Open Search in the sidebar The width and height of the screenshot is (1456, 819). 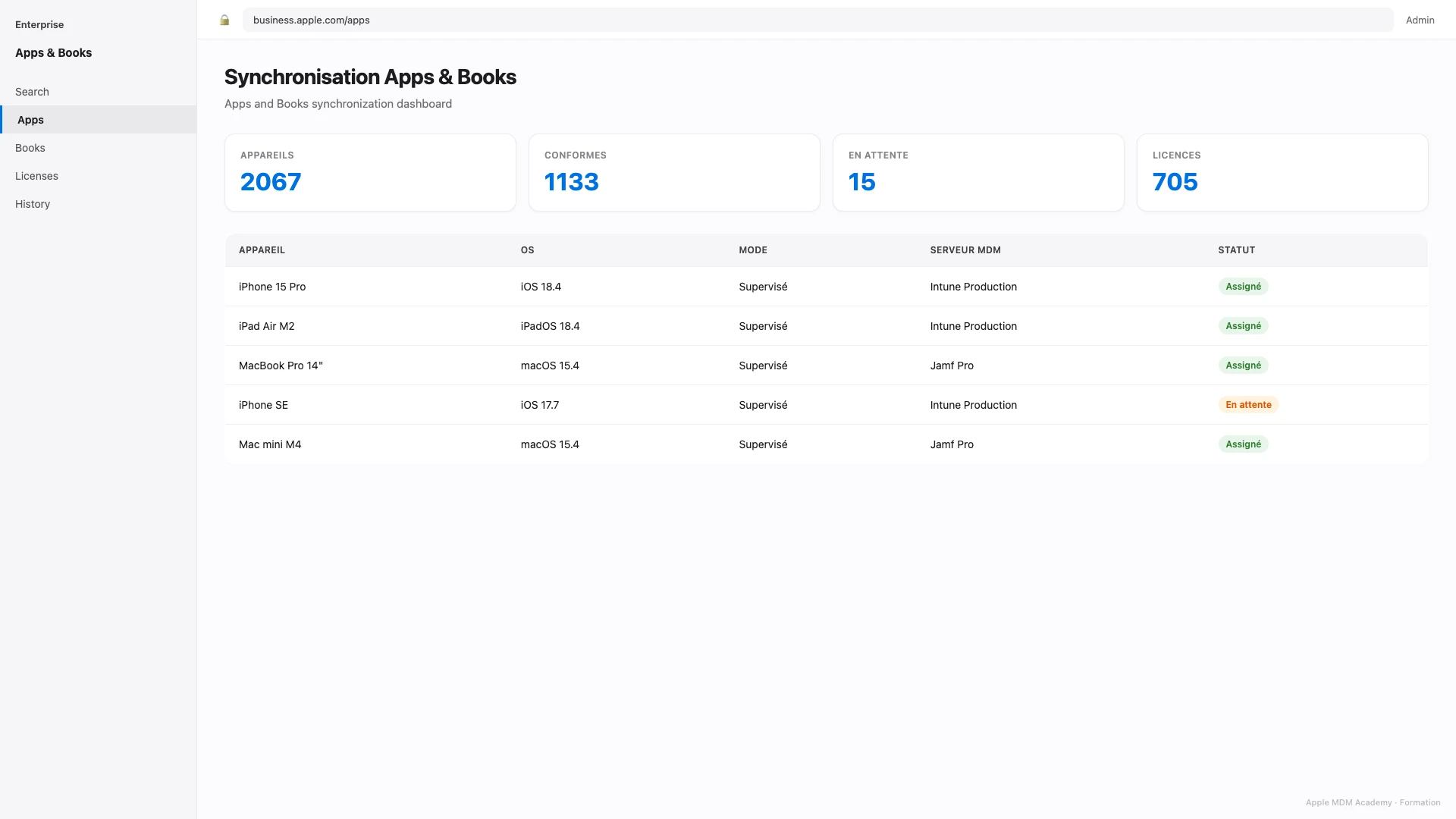99,92
